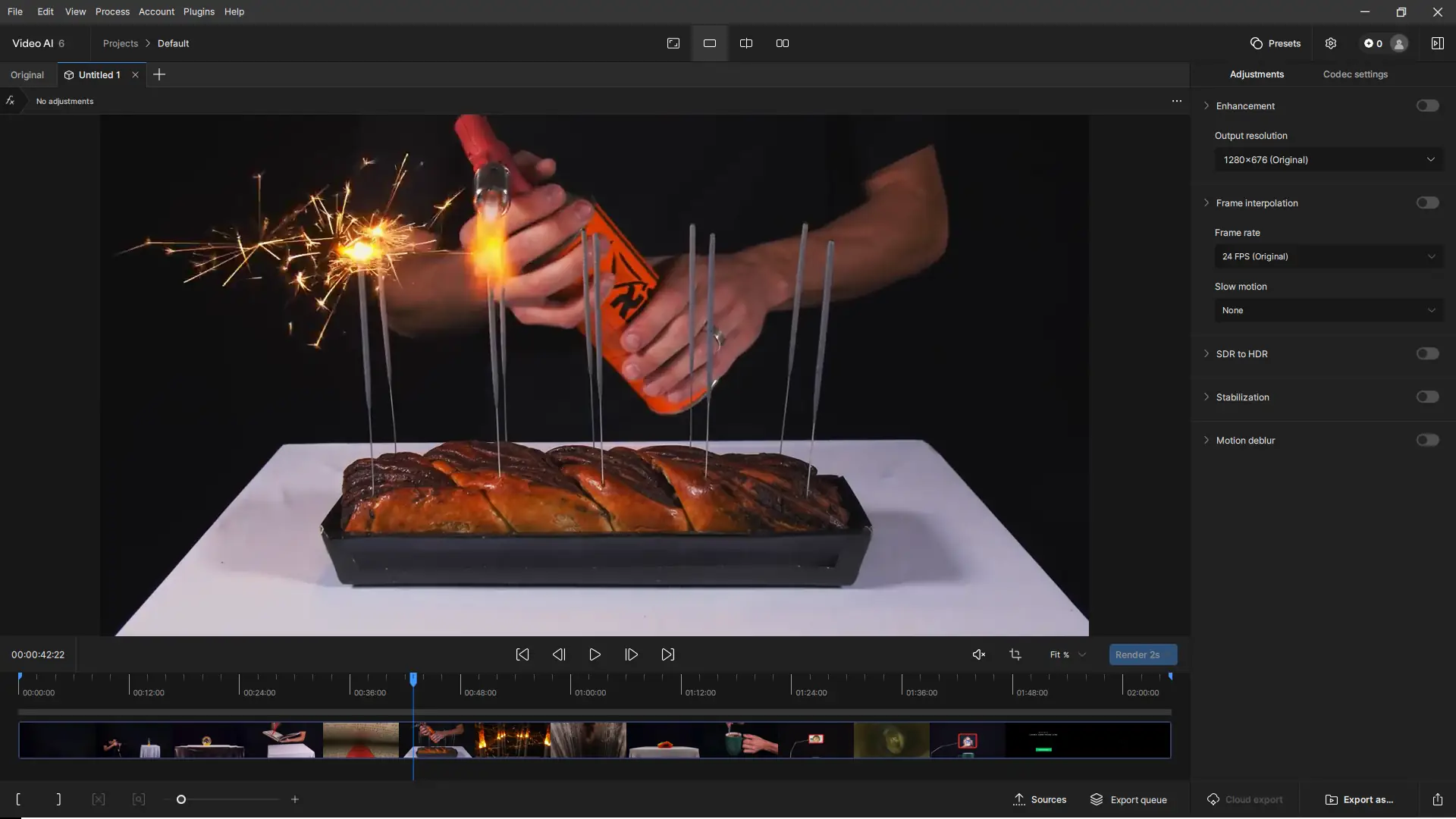The image size is (1456, 819).
Task: Mute audio with the speaker icon
Action: [x=978, y=654]
